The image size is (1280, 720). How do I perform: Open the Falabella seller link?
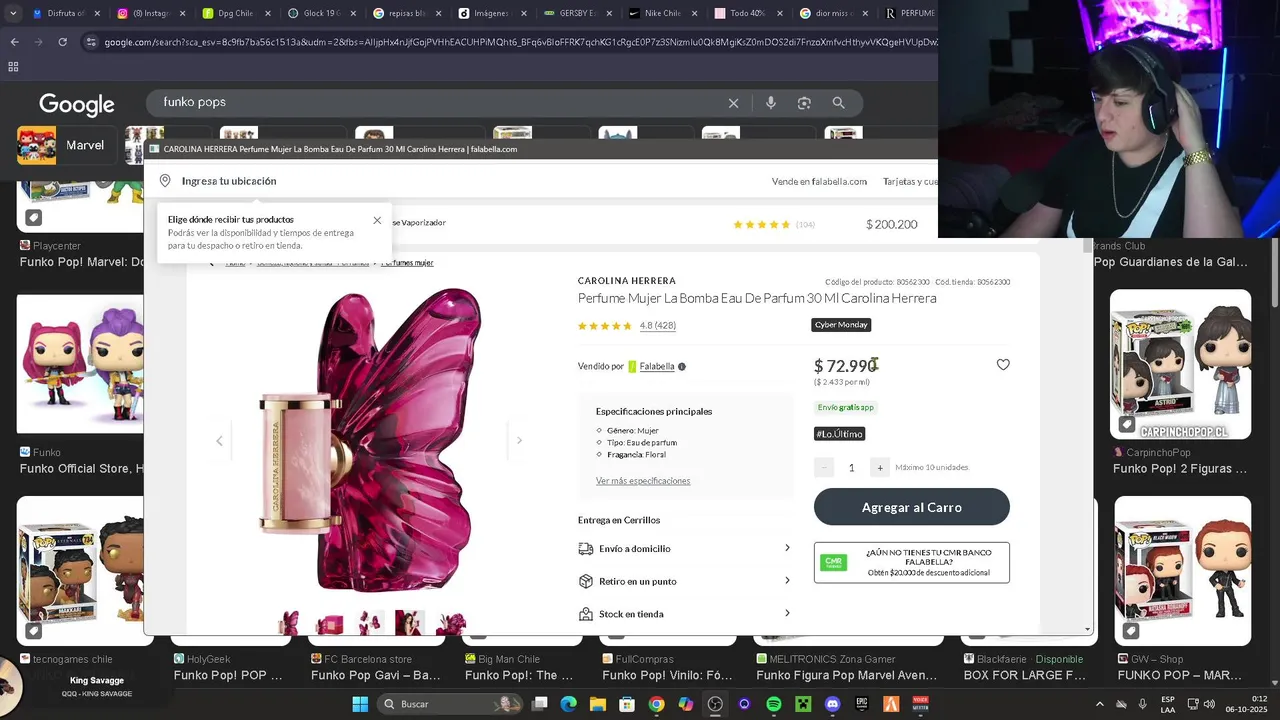(657, 367)
